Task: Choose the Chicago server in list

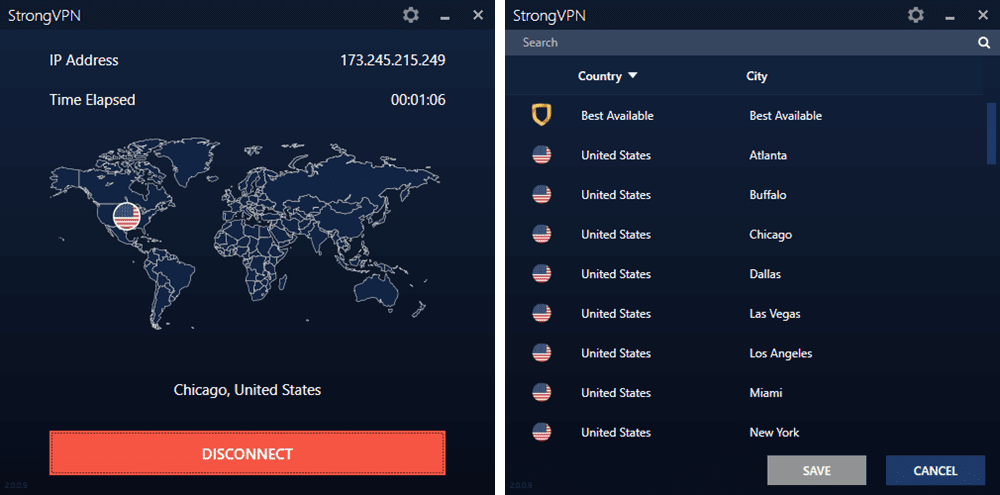Action: pos(744,234)
